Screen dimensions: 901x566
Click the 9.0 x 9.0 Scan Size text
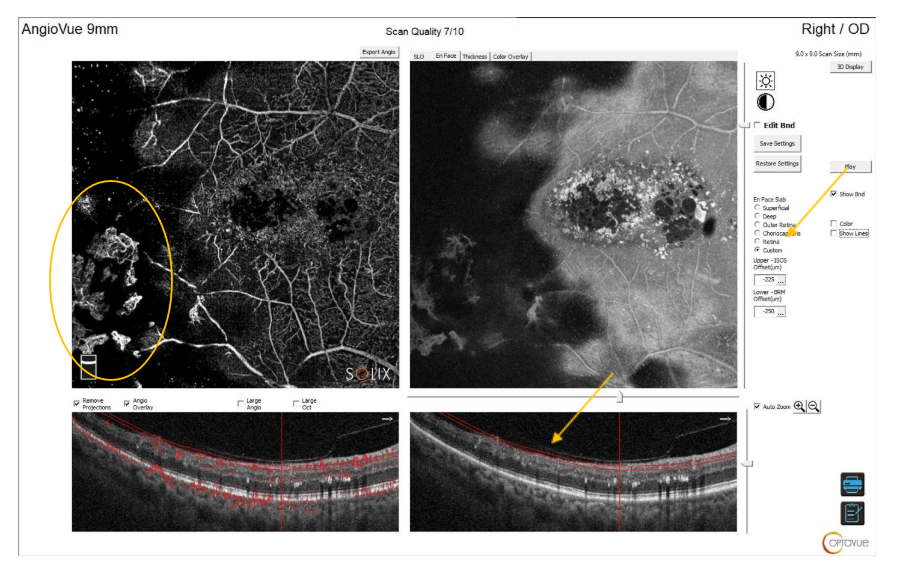[x=828, y=53]
